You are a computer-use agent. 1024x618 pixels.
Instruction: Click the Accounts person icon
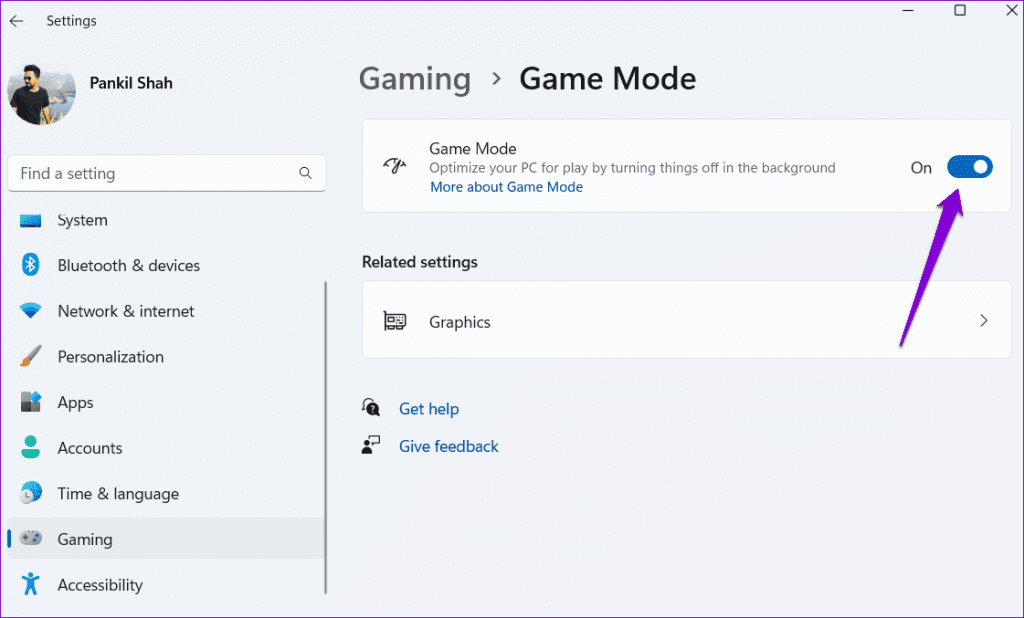point(31,448)
